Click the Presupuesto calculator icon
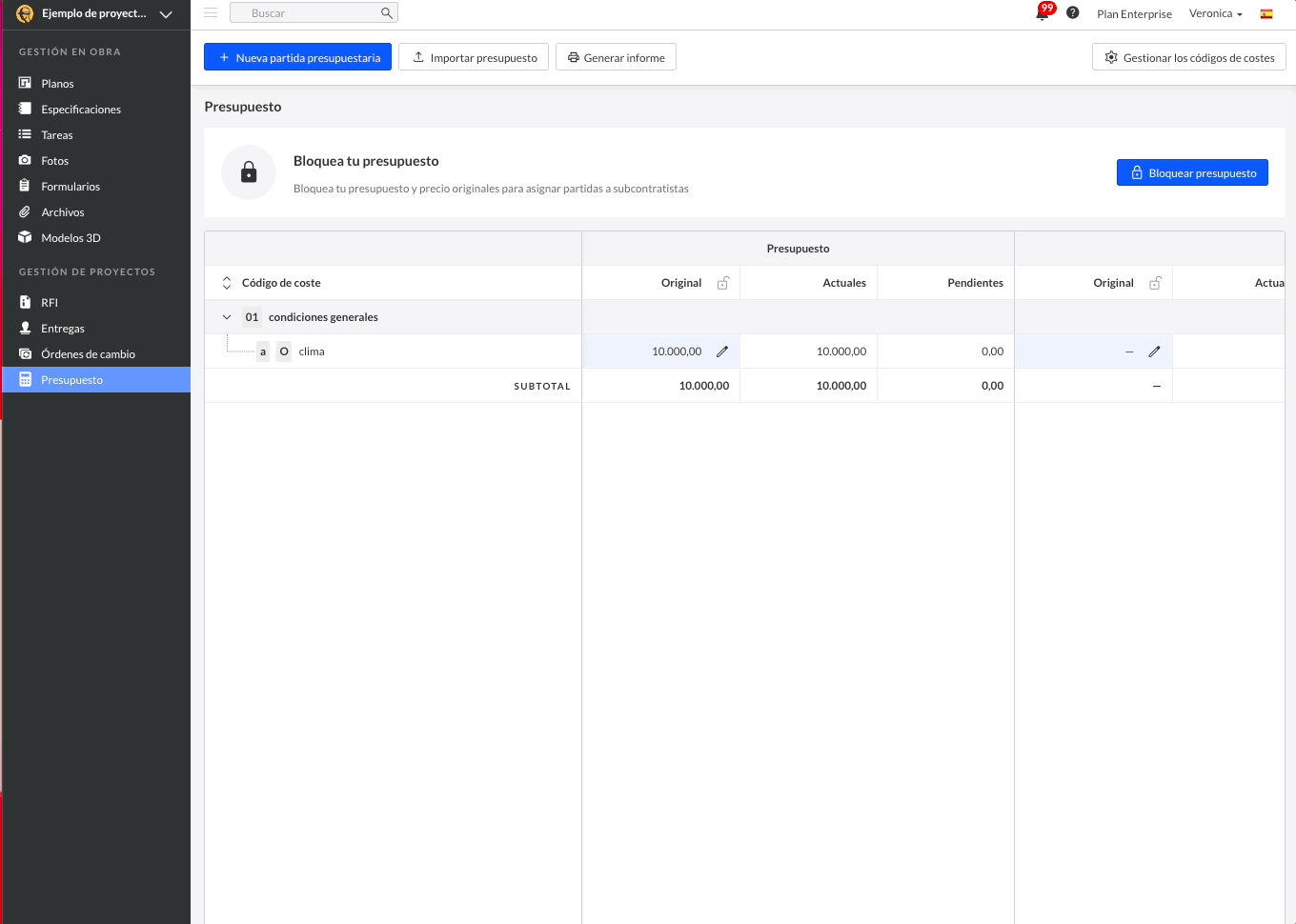1296x924 pixels. (26, 379)
